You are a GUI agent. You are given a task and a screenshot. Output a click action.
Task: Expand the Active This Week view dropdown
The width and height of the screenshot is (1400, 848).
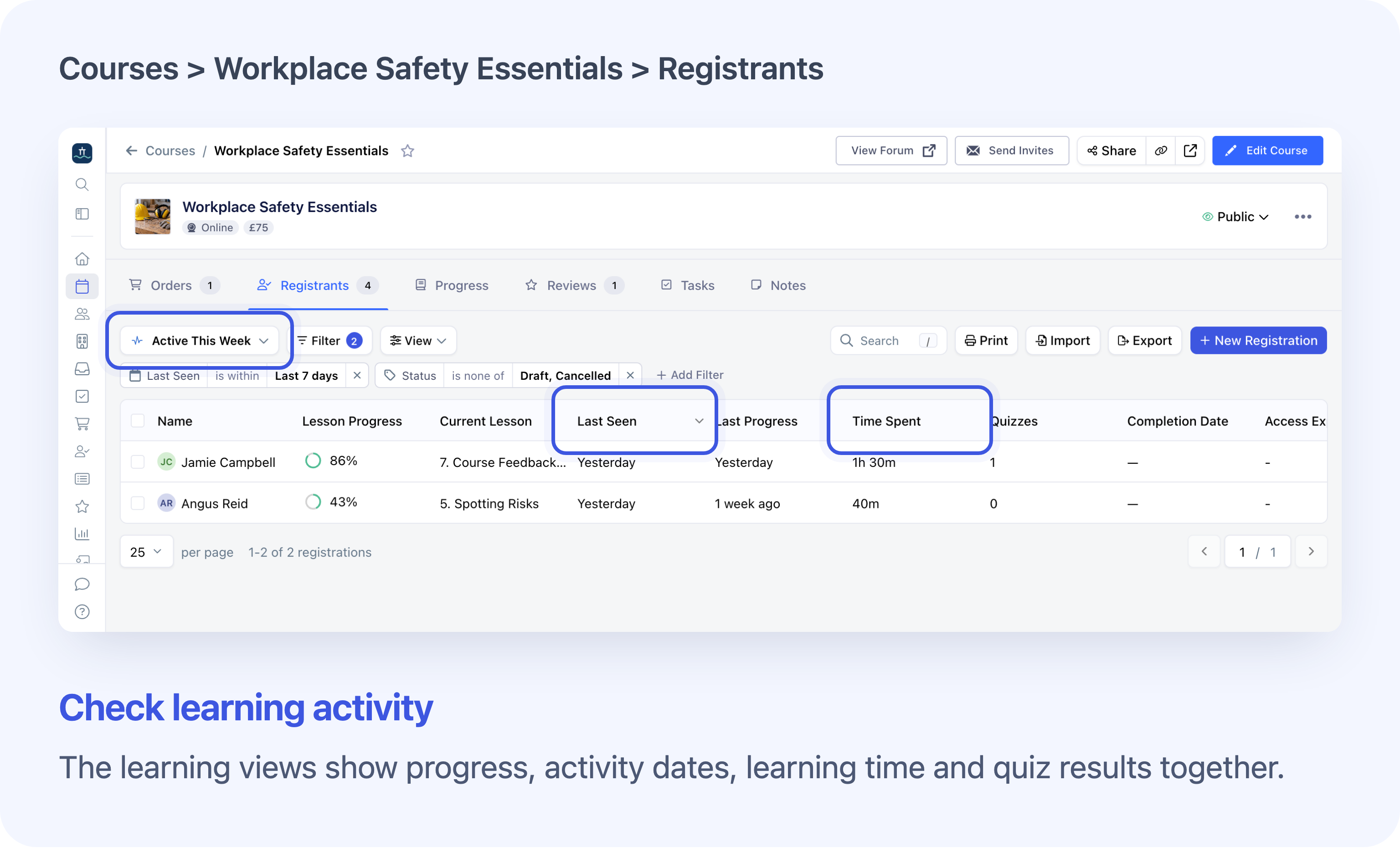pyautogui.click(x=200, y=341)
